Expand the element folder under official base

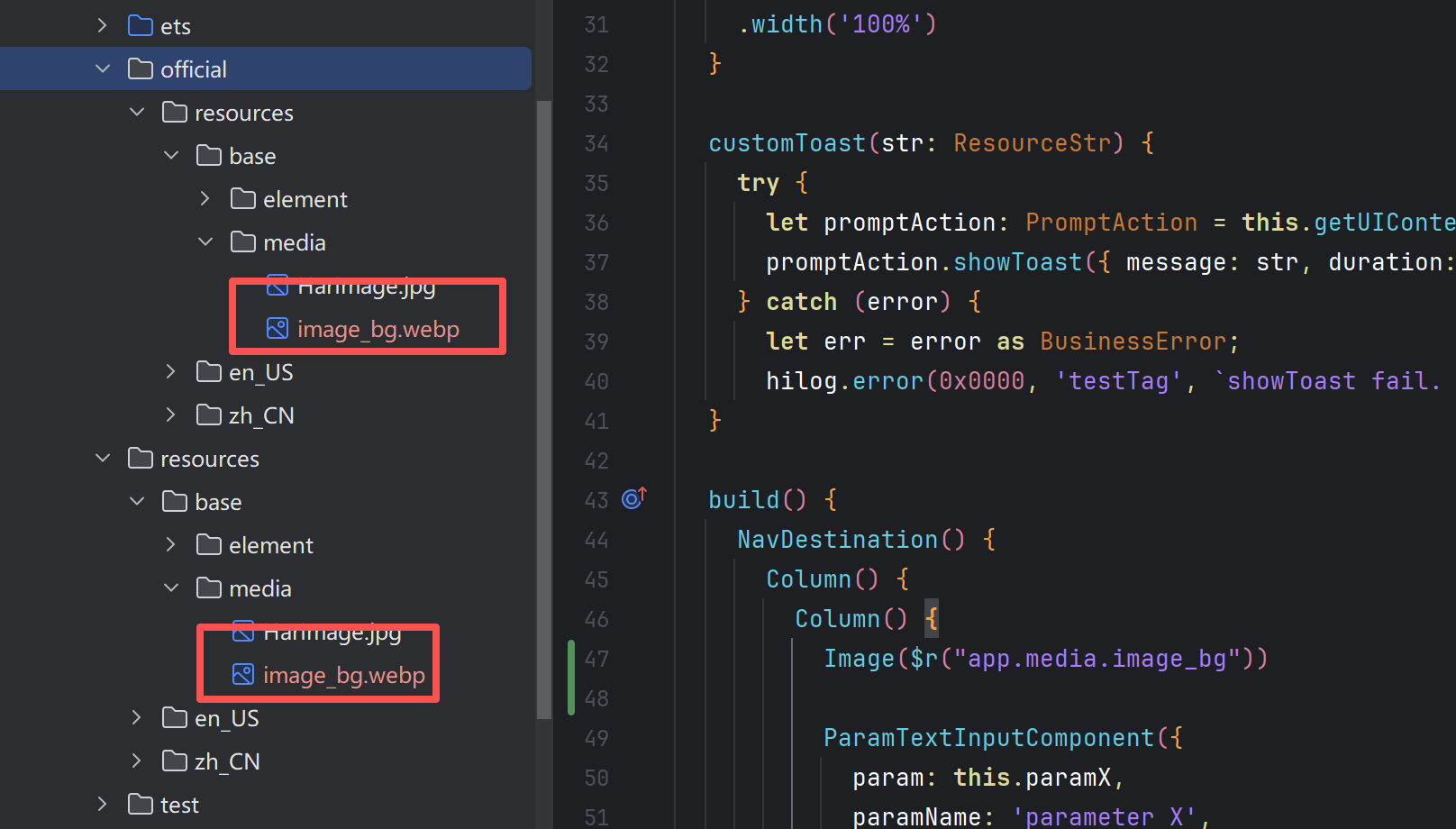tap(205, 199)
